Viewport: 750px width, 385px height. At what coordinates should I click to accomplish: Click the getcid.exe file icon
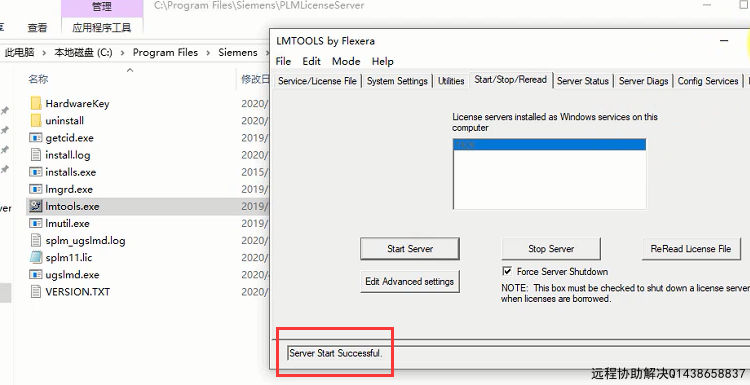(x=36, y=138)
